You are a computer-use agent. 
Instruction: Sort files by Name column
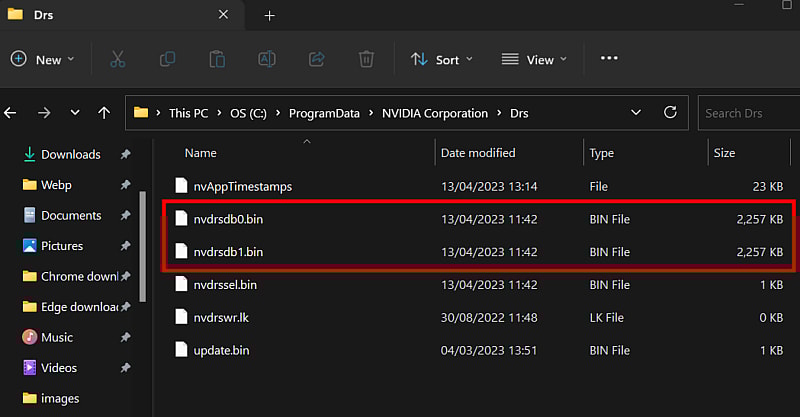pos(201,153)
